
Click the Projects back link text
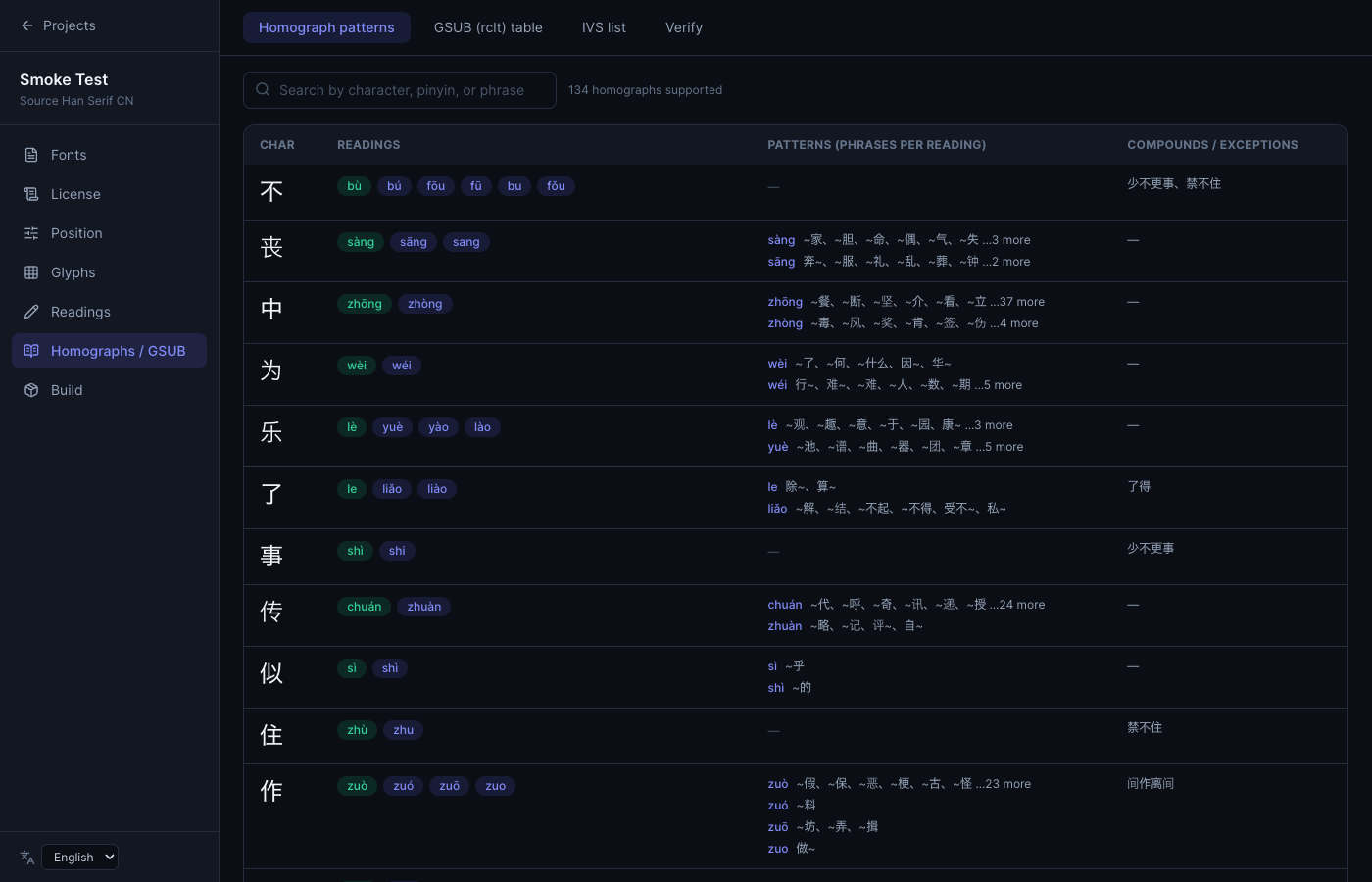coord(70,25)
